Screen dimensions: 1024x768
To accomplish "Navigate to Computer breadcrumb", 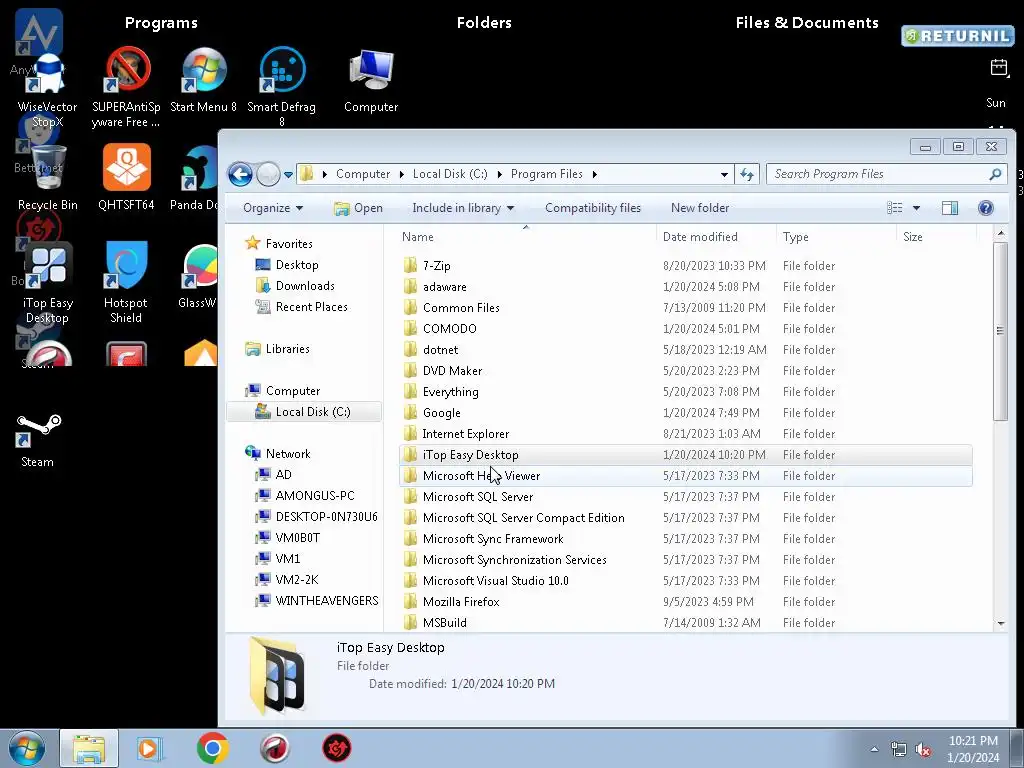I will [x=363, y=174].
